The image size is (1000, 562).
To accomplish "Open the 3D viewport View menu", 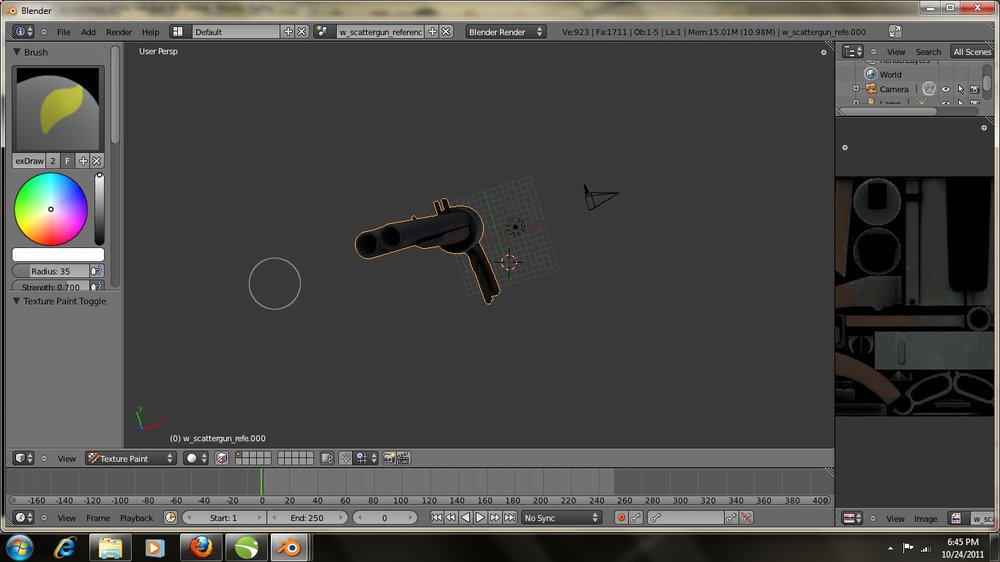I will (x=66, y=459).
